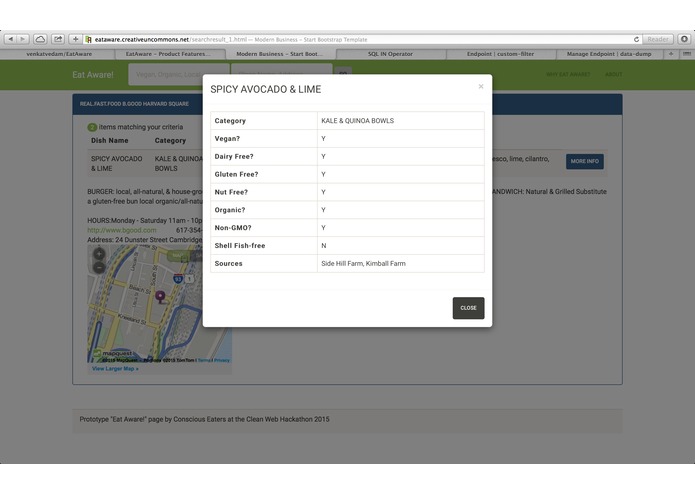695x494 pixels.
Task: Select the Map view toggle on map
Action: tap(177, 256)
